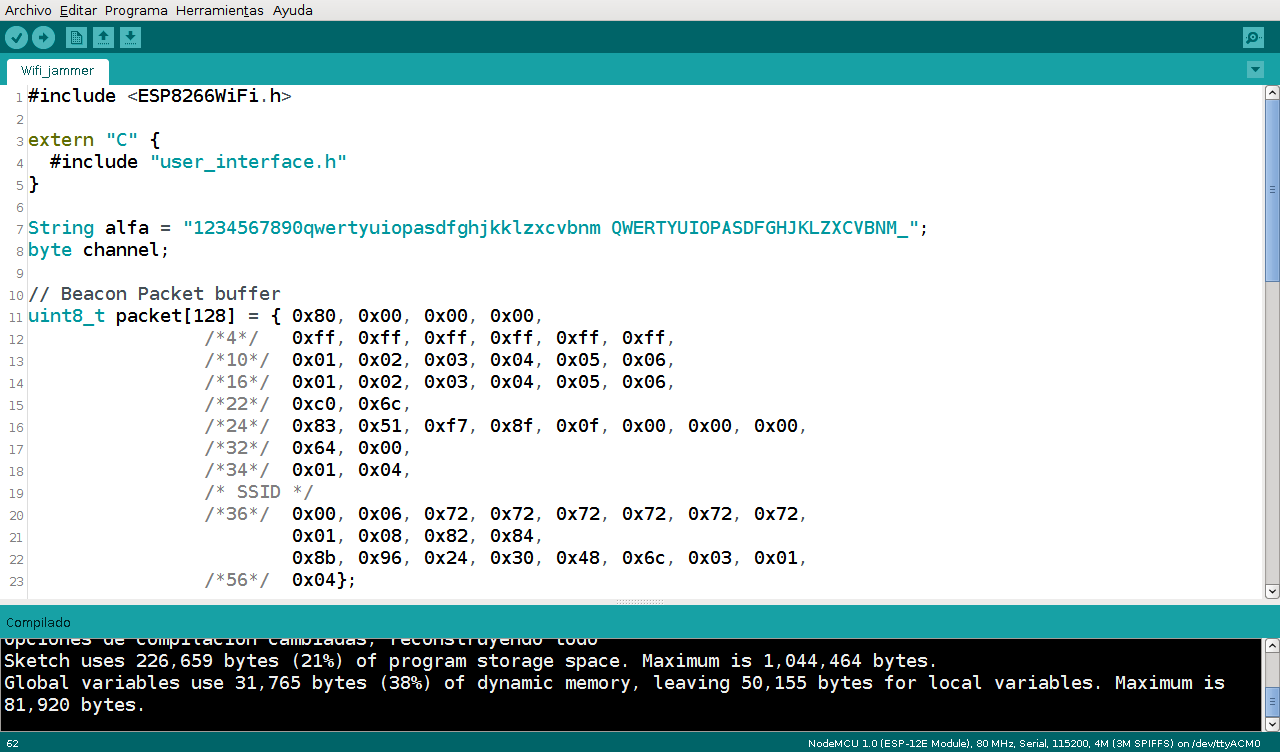The width and height of the screenshot is (1280, 752).
Task: Click the Upload arrow icon
Action: 43,38
